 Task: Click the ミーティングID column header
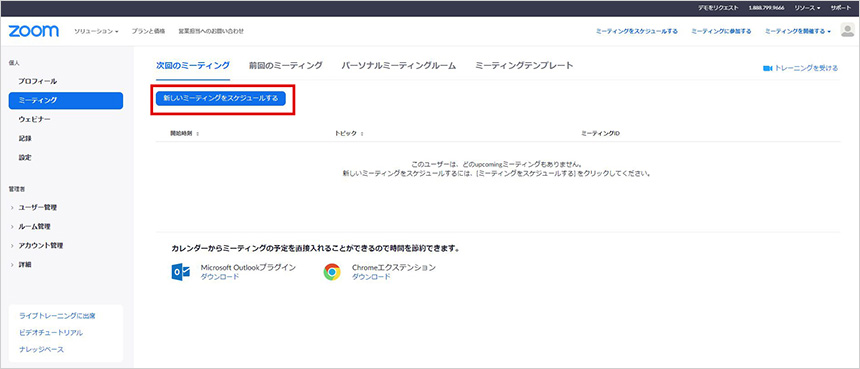point(601,134)
